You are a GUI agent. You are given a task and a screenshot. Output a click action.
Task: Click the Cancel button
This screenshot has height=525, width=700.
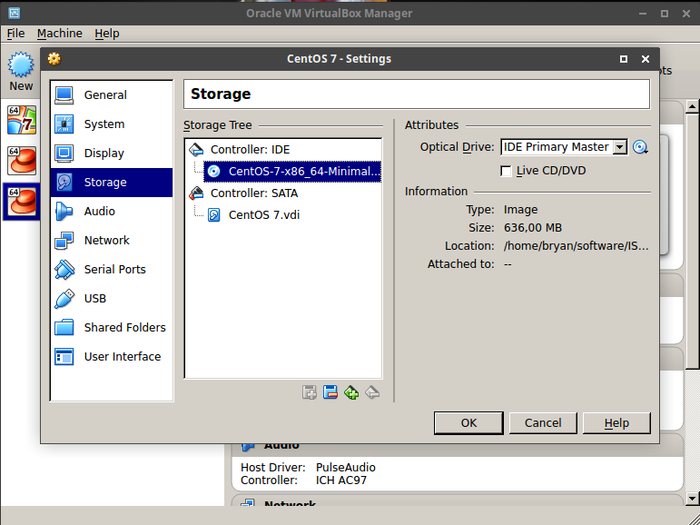(x=543, y=423)
